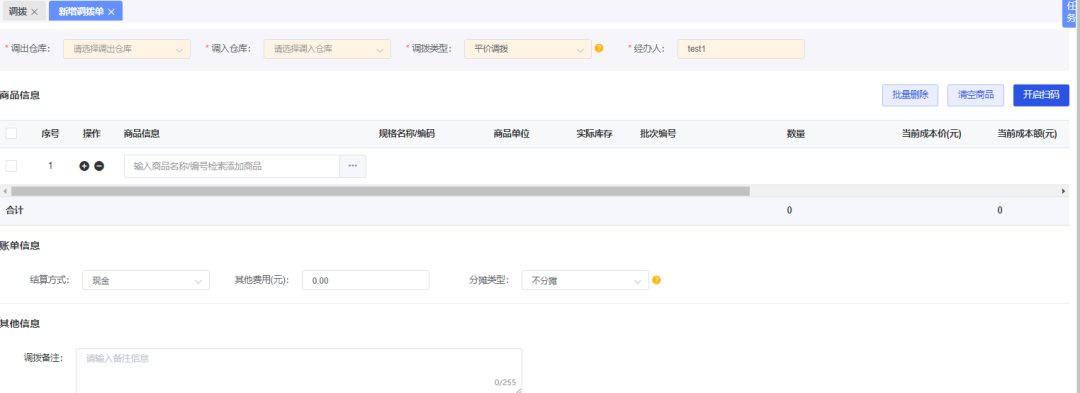Click the 合计 label in the total row
The height and width of the screenshot is (393, 1080).
click(x=14, y=211)
